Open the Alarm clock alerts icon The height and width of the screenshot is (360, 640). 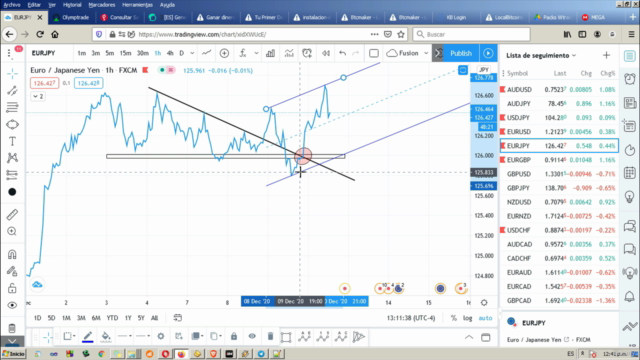pos(630,79)
